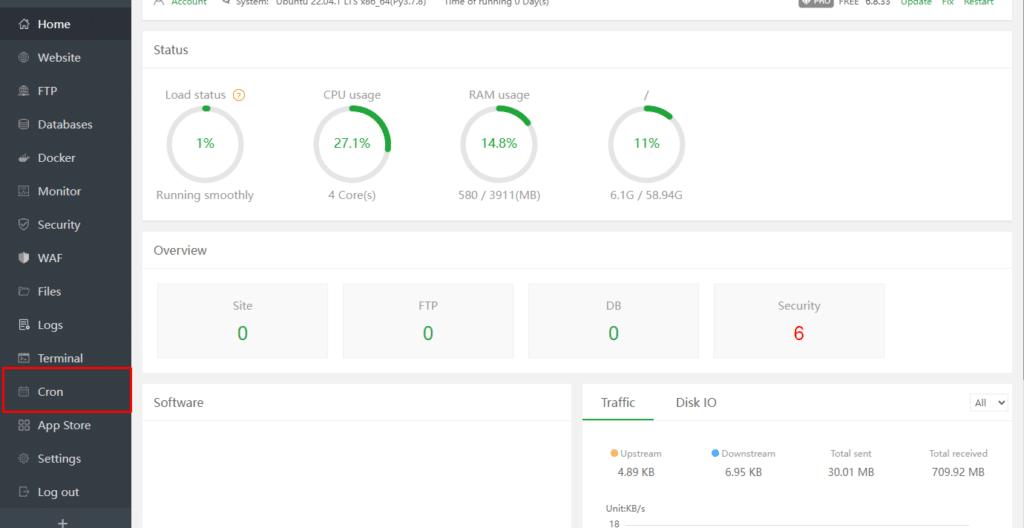The image size is (1024, 528).
Task: Click the WAF shield icon
Action: [x=24, y=258]
